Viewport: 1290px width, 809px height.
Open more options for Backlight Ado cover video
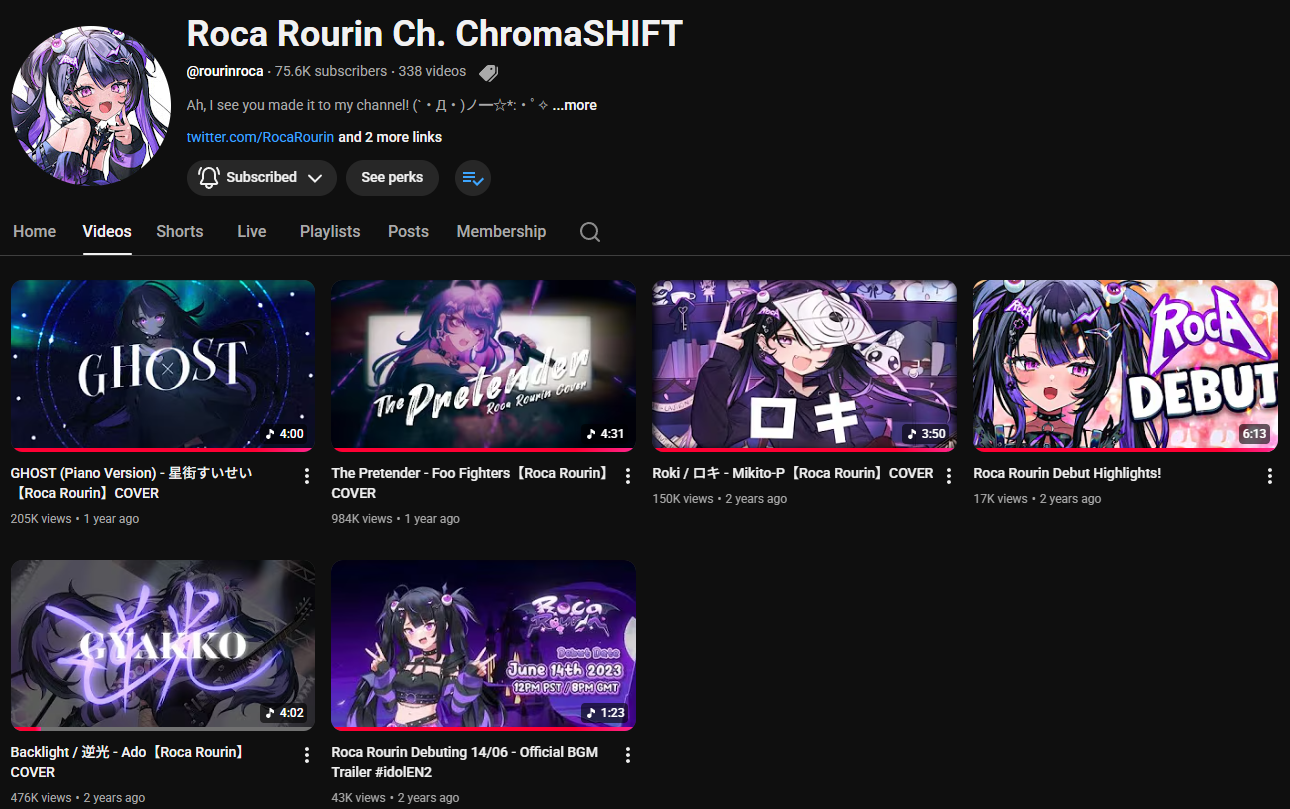[x=307, y=755]
